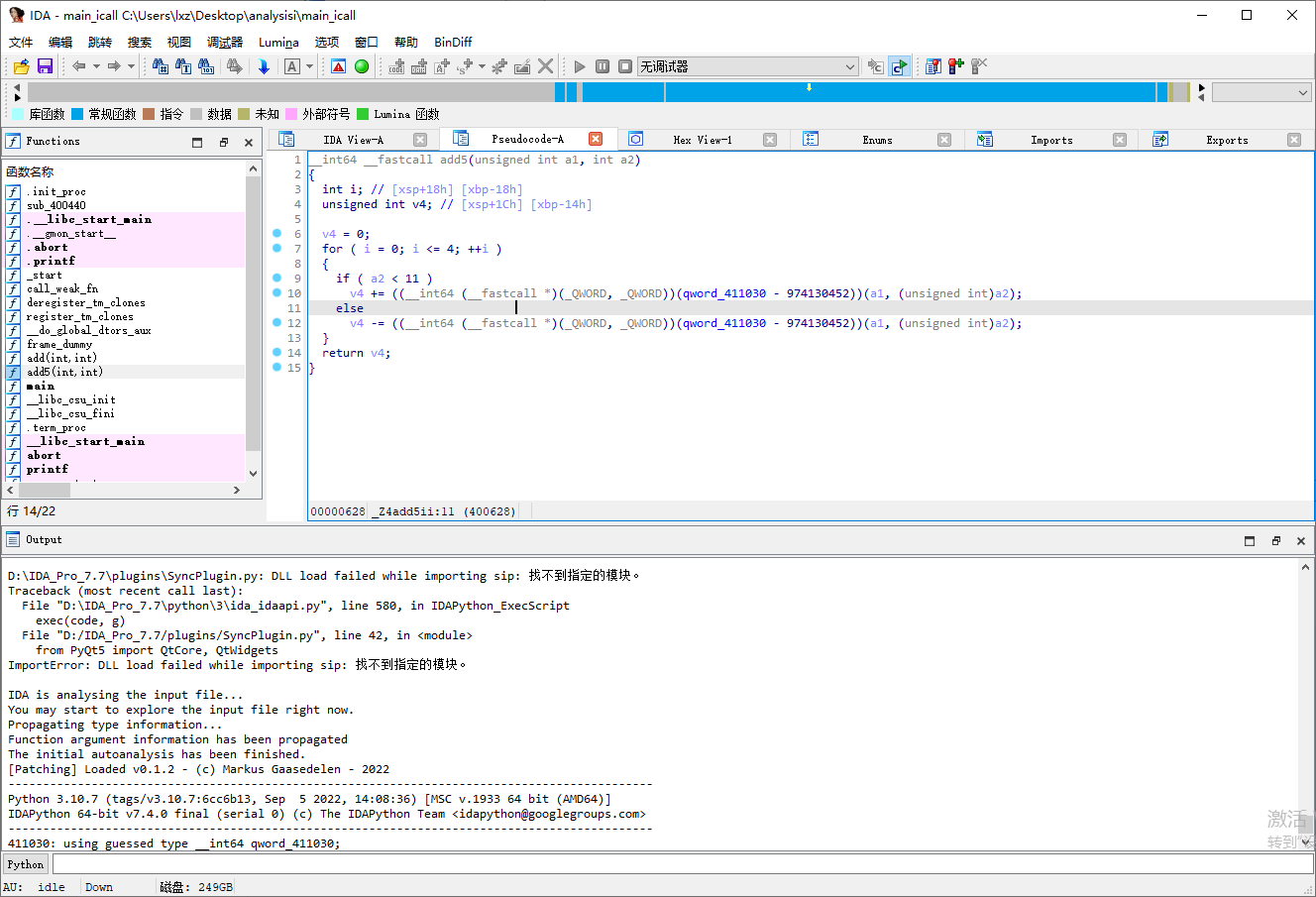
Task: Open the BinDiff menu
Action: (453, 42)
